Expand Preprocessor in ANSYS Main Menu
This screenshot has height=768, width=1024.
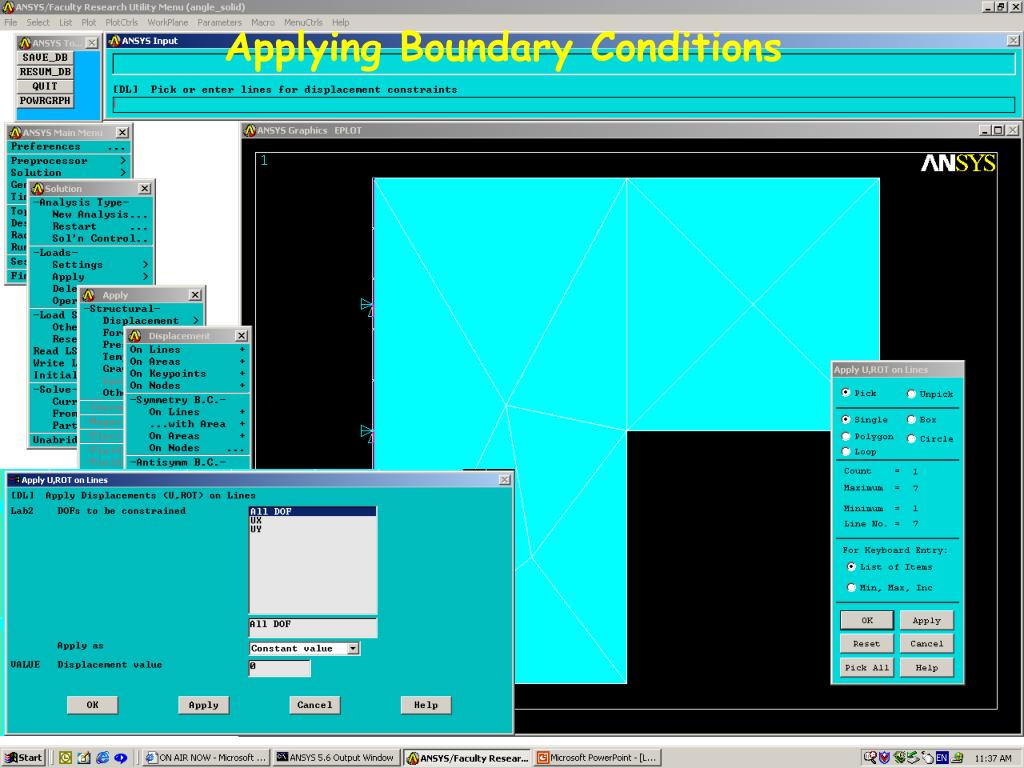(x=68, y=161)
